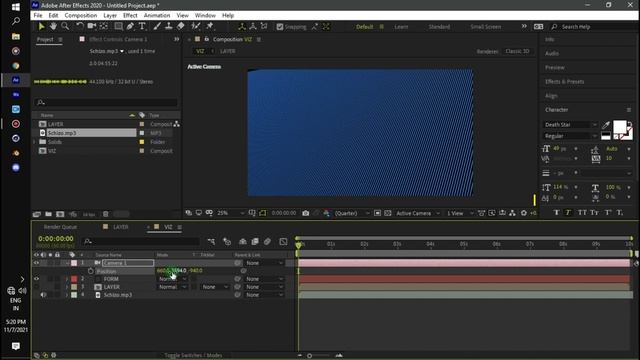Select the Unified Camera tool
The height and width of the screenshot is (360, 640).
pos(91,27)
